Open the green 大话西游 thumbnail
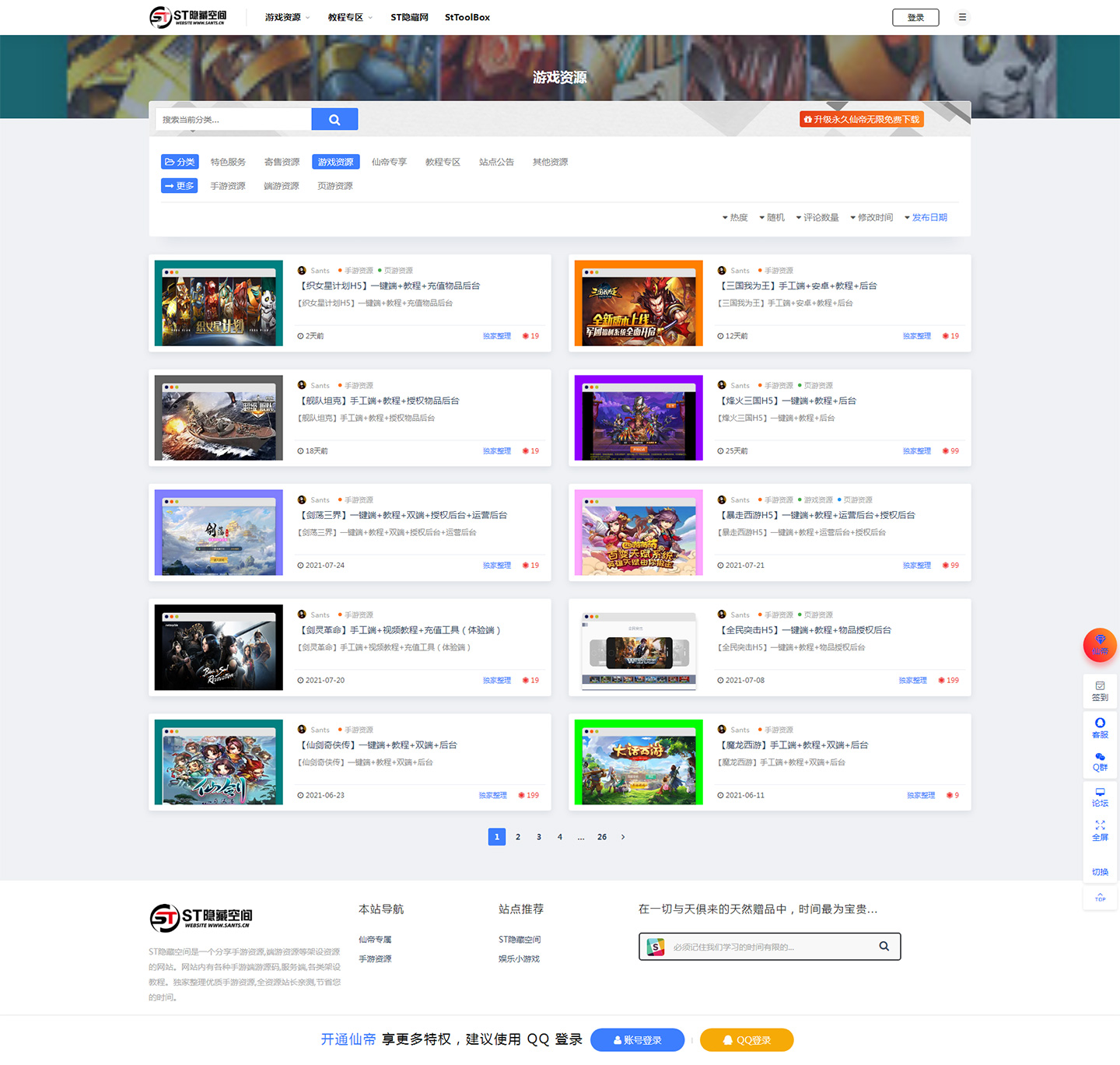 pos(639,762)
